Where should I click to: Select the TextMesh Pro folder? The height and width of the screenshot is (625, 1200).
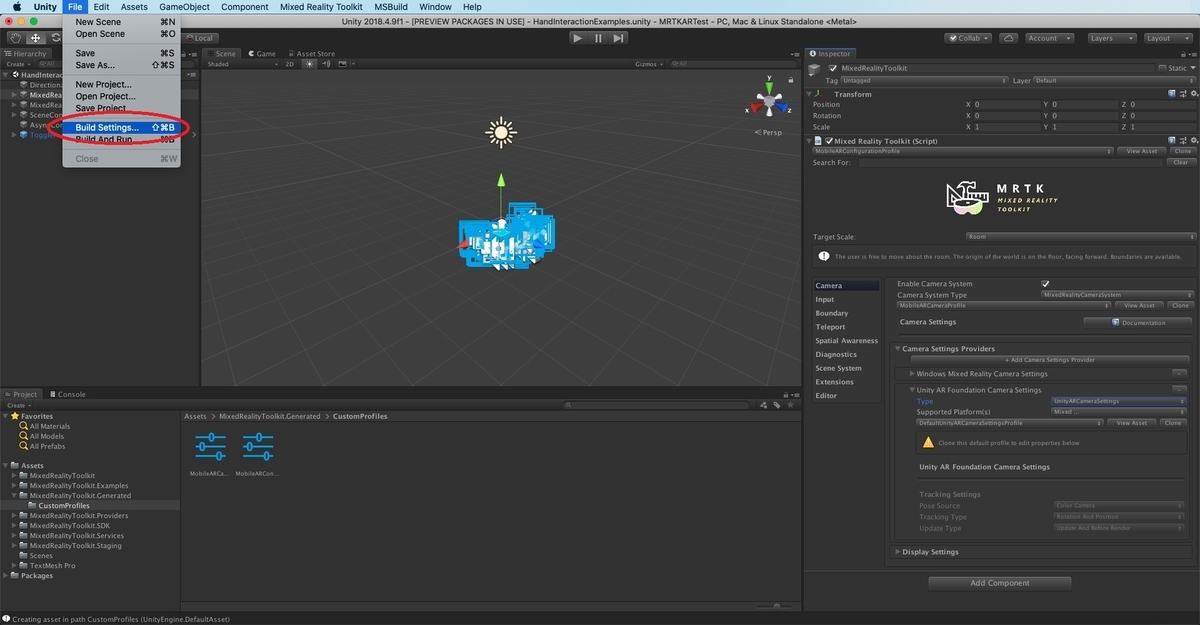pos(52,566)
